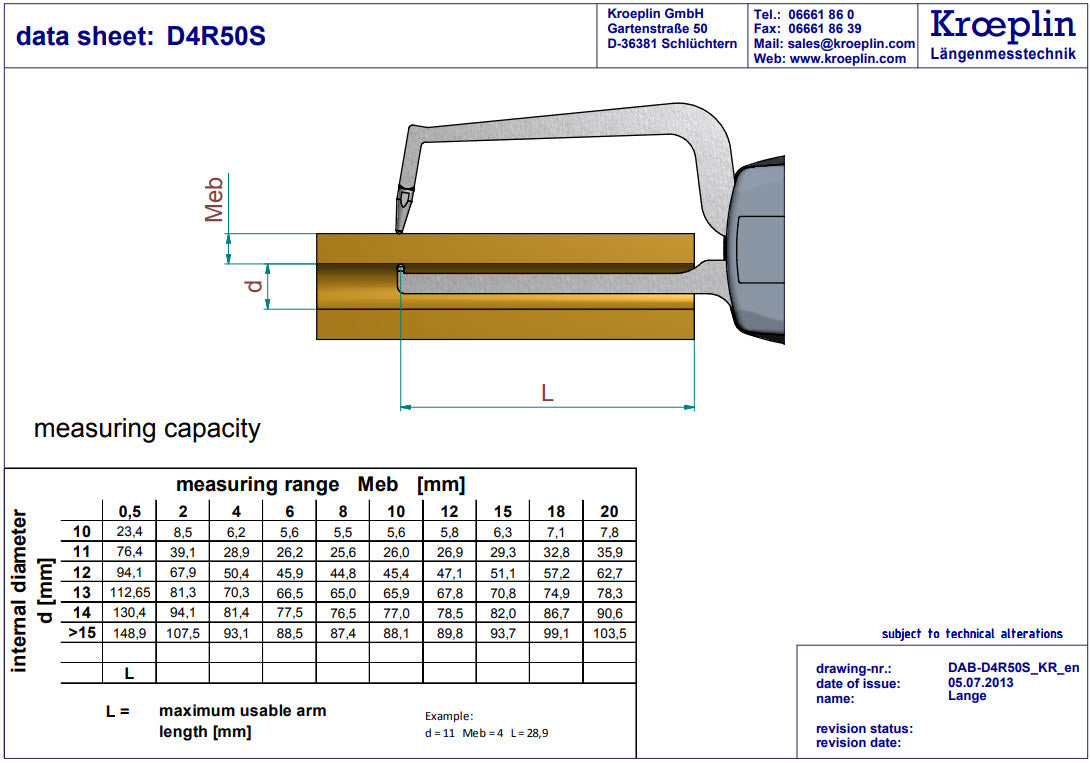Click drawing number DAB-D4R50S_KR_en
This screenshot has width=1090, height=763.
click(1013, 668)
